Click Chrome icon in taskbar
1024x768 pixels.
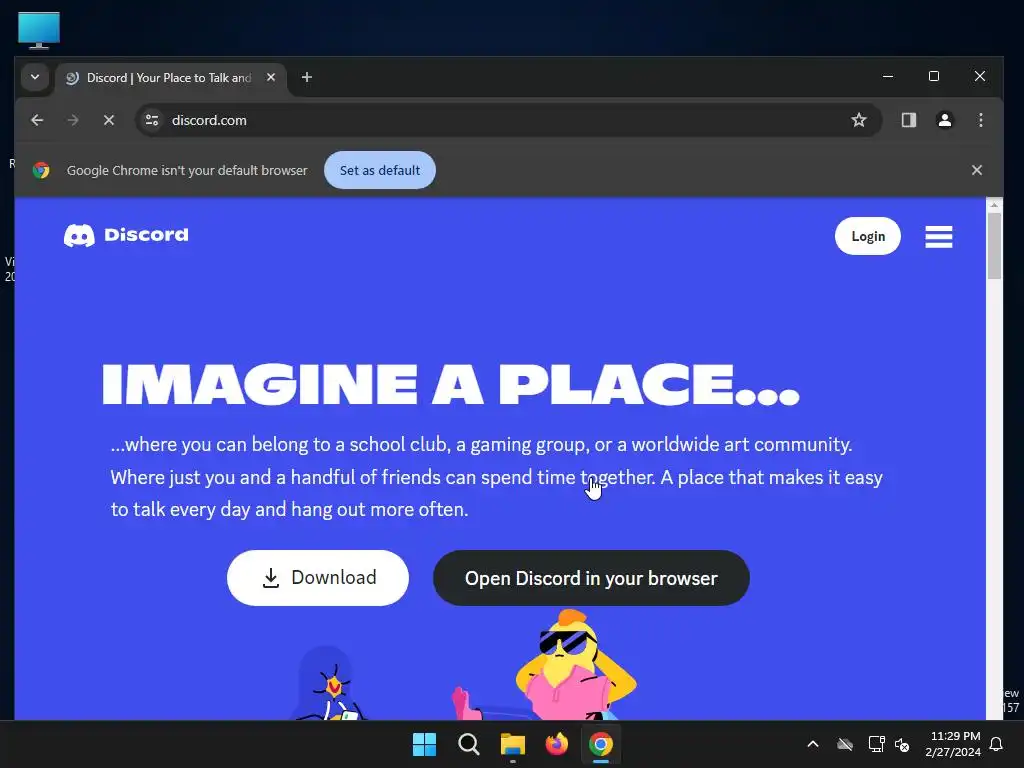click(x=601, y=744)
